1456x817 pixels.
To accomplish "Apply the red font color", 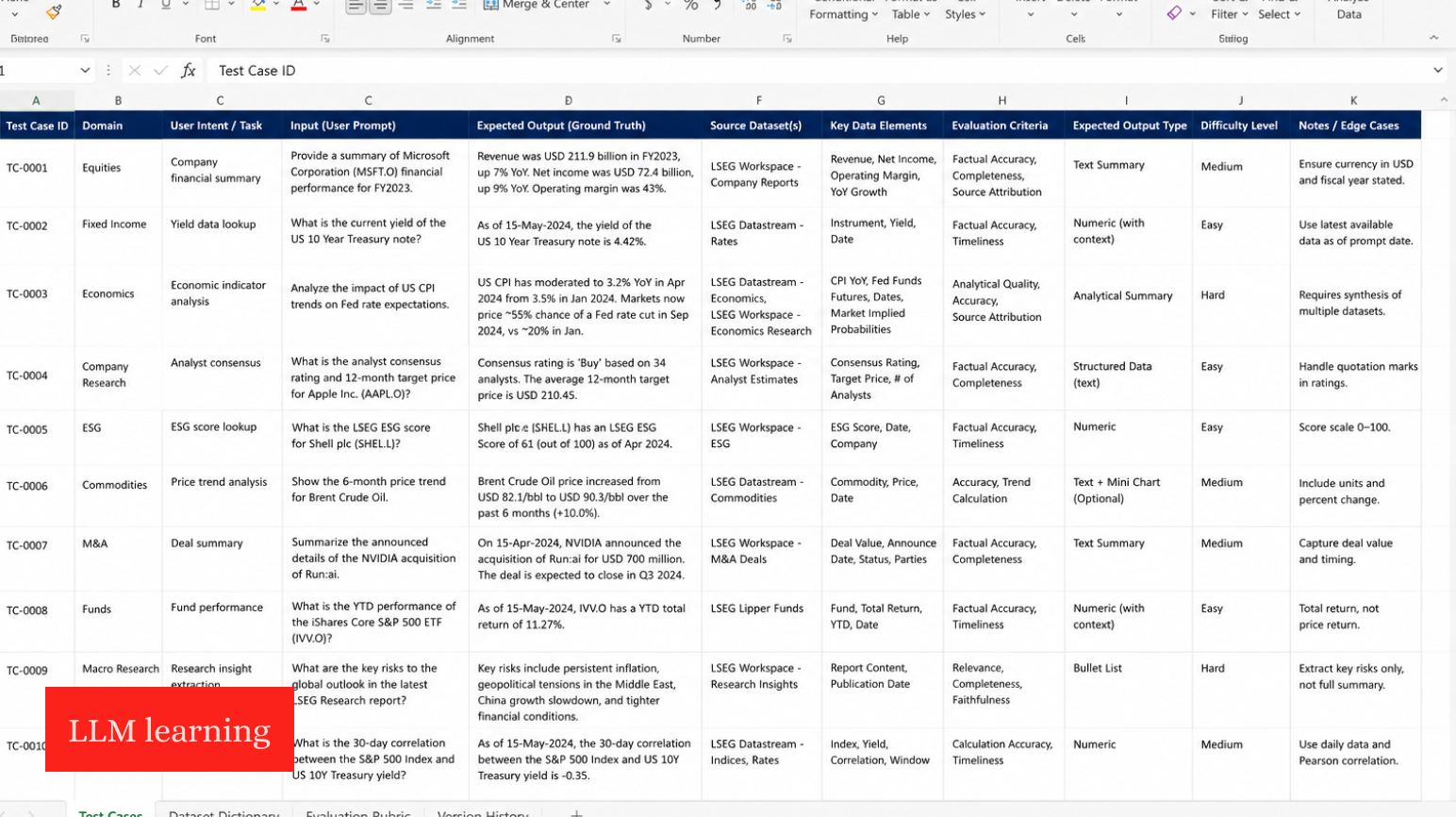I will click(299, 5).
